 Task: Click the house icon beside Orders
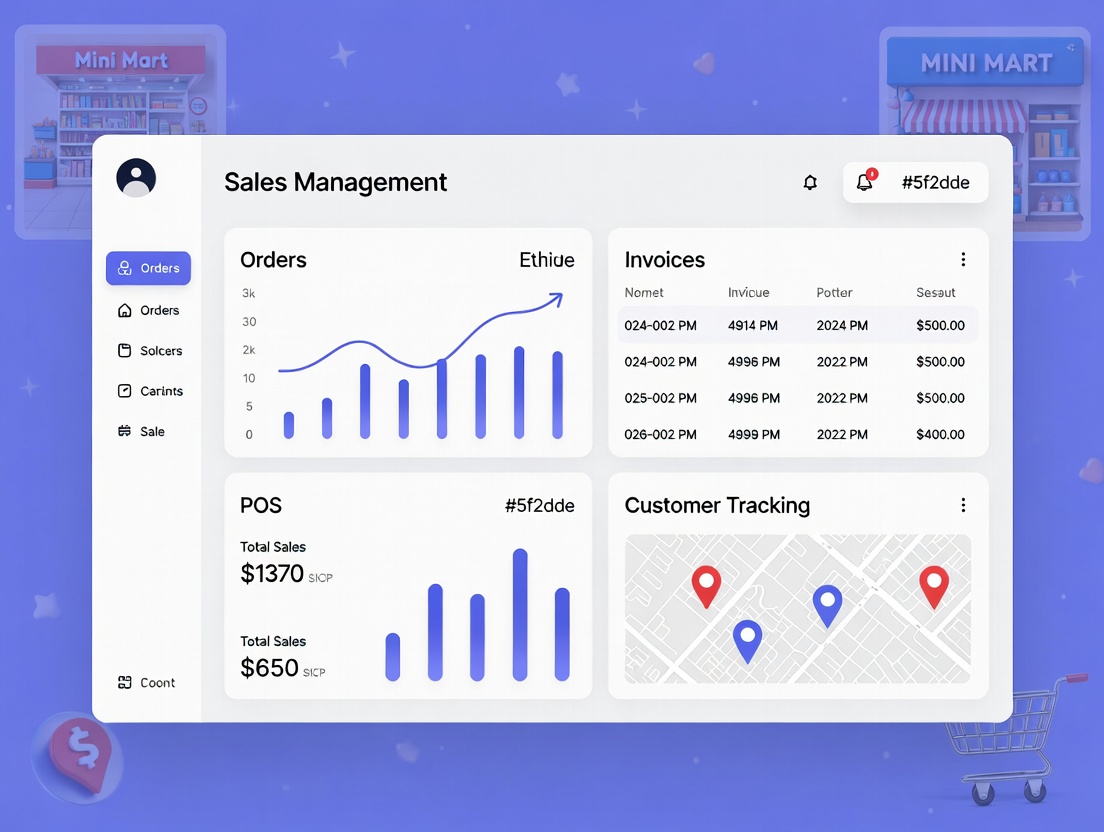click(125, 311)
